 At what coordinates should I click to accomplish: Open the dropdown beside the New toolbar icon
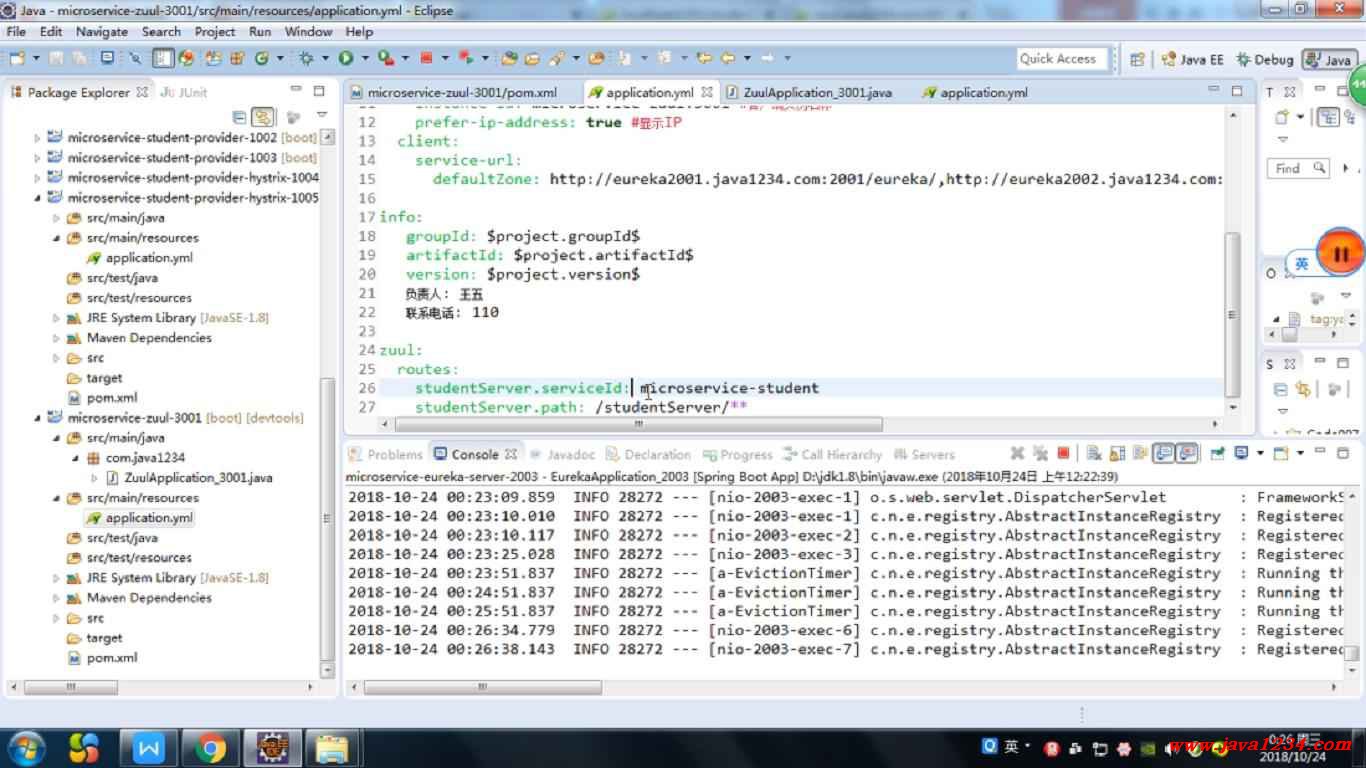pyautogui.click(x=36, y=58)
